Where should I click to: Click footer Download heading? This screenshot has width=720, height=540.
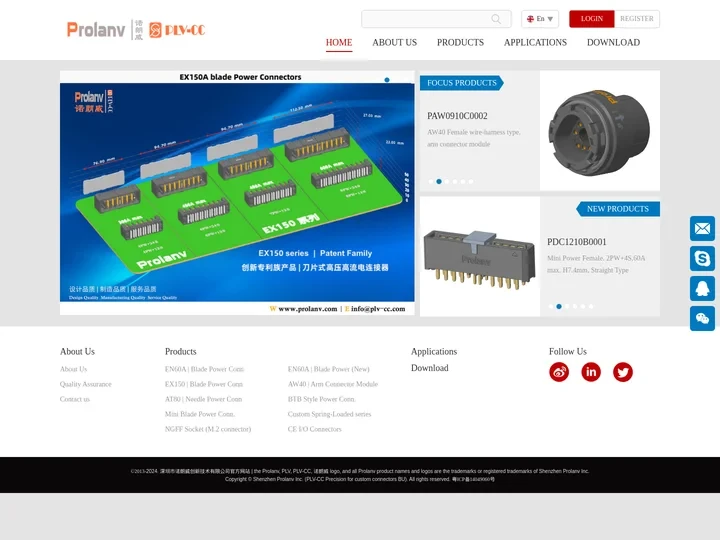[430, 368]
